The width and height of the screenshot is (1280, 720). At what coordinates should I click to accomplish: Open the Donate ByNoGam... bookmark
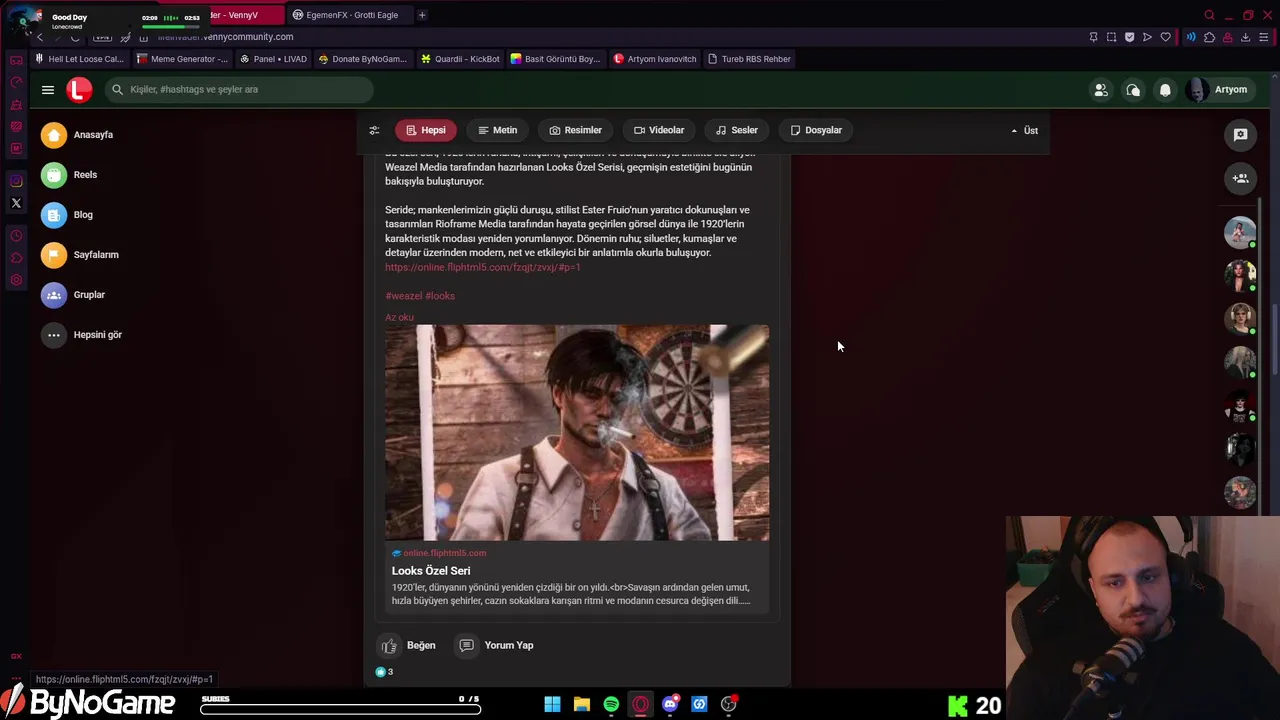coord(363,59)
